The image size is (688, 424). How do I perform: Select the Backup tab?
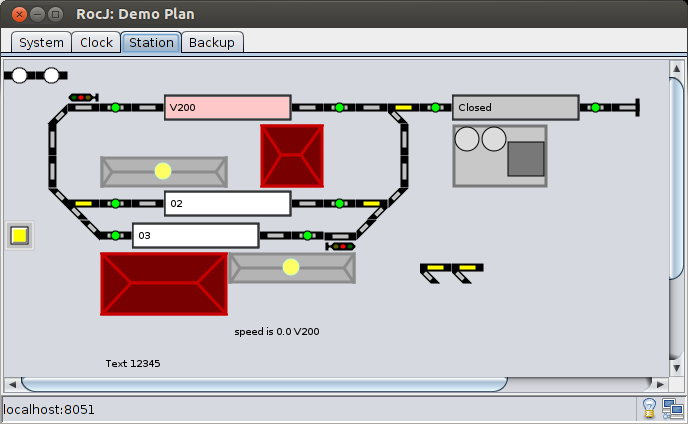(212, 42)
